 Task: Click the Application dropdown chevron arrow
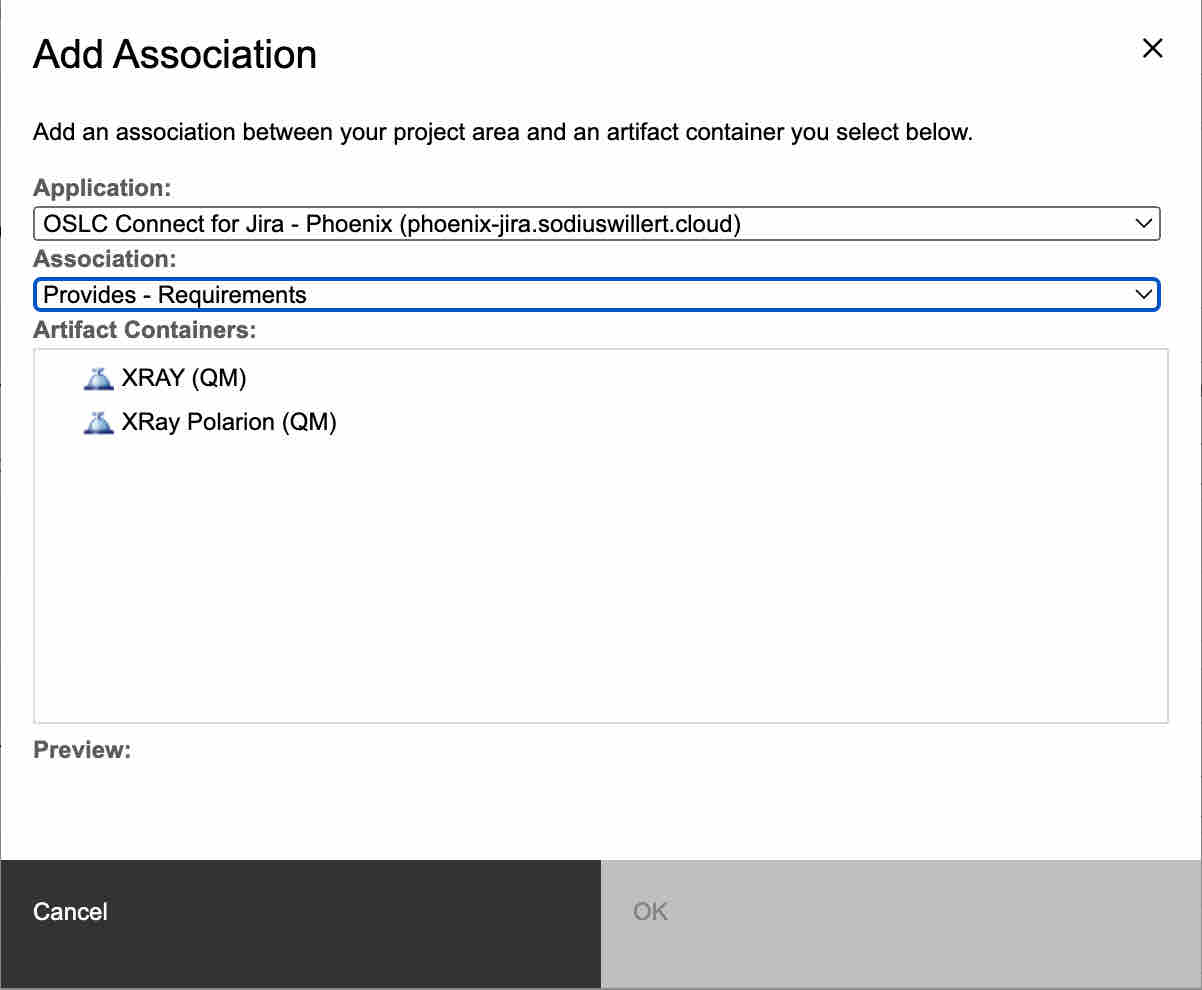tap(1144, 223)
